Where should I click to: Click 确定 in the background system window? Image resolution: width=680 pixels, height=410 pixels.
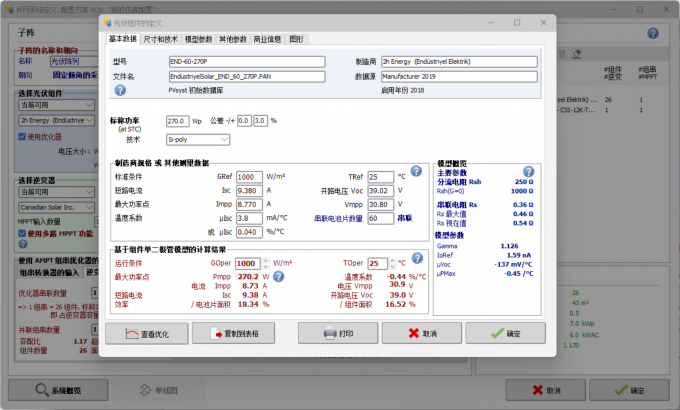pyautogui.click(x=629, y=390)
